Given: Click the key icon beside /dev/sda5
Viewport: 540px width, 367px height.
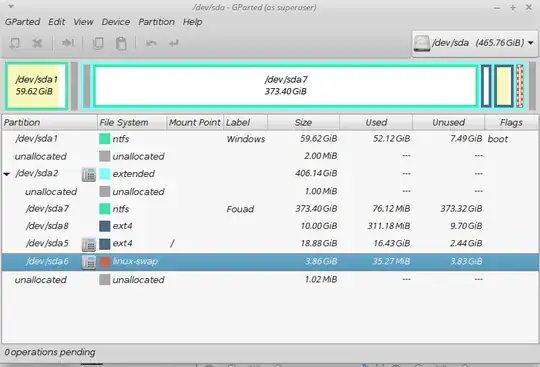Looking at the screenshot, I should tap(89, 244).
